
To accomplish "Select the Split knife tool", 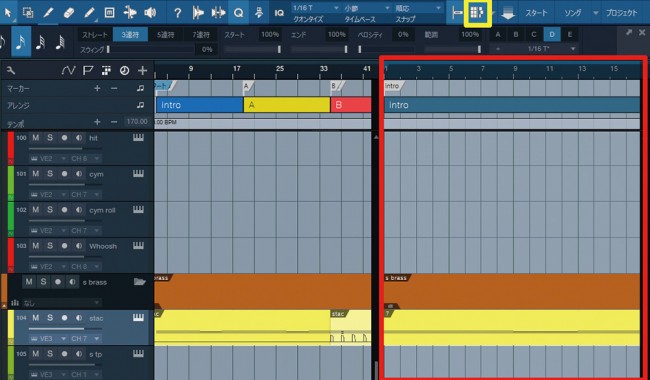I will [x=49, y=12].
